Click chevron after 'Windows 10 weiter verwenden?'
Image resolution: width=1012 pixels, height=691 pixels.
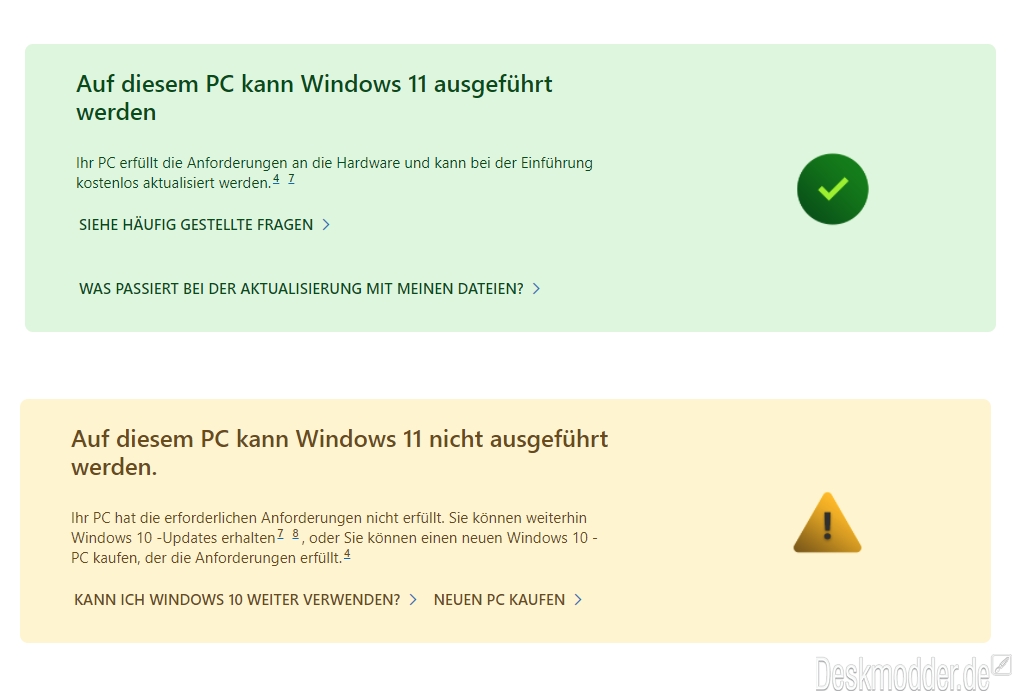click(413, 599)
